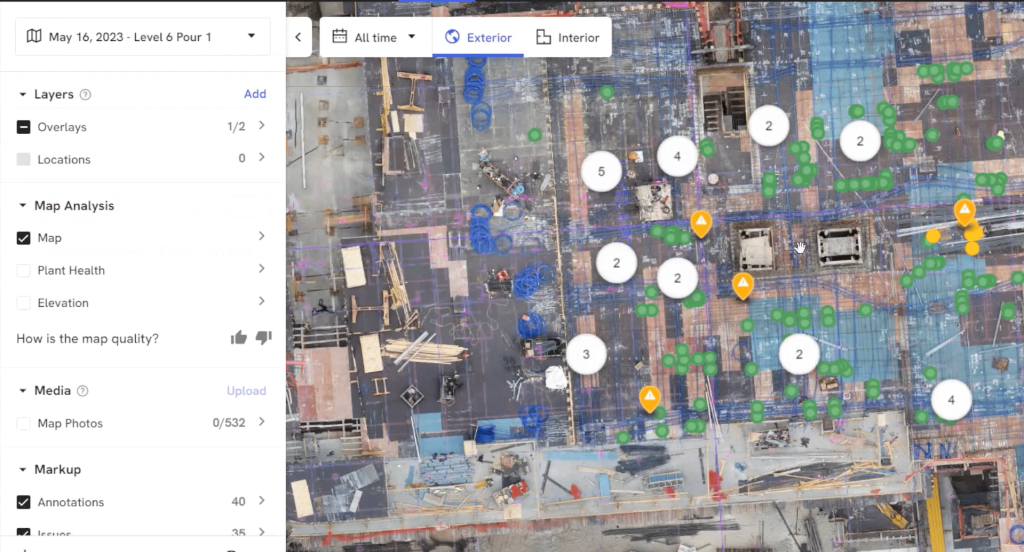Click the cluster marker 4 beside marker 5
Screen dimensions: 1024x552
click(x=677, y=156)
